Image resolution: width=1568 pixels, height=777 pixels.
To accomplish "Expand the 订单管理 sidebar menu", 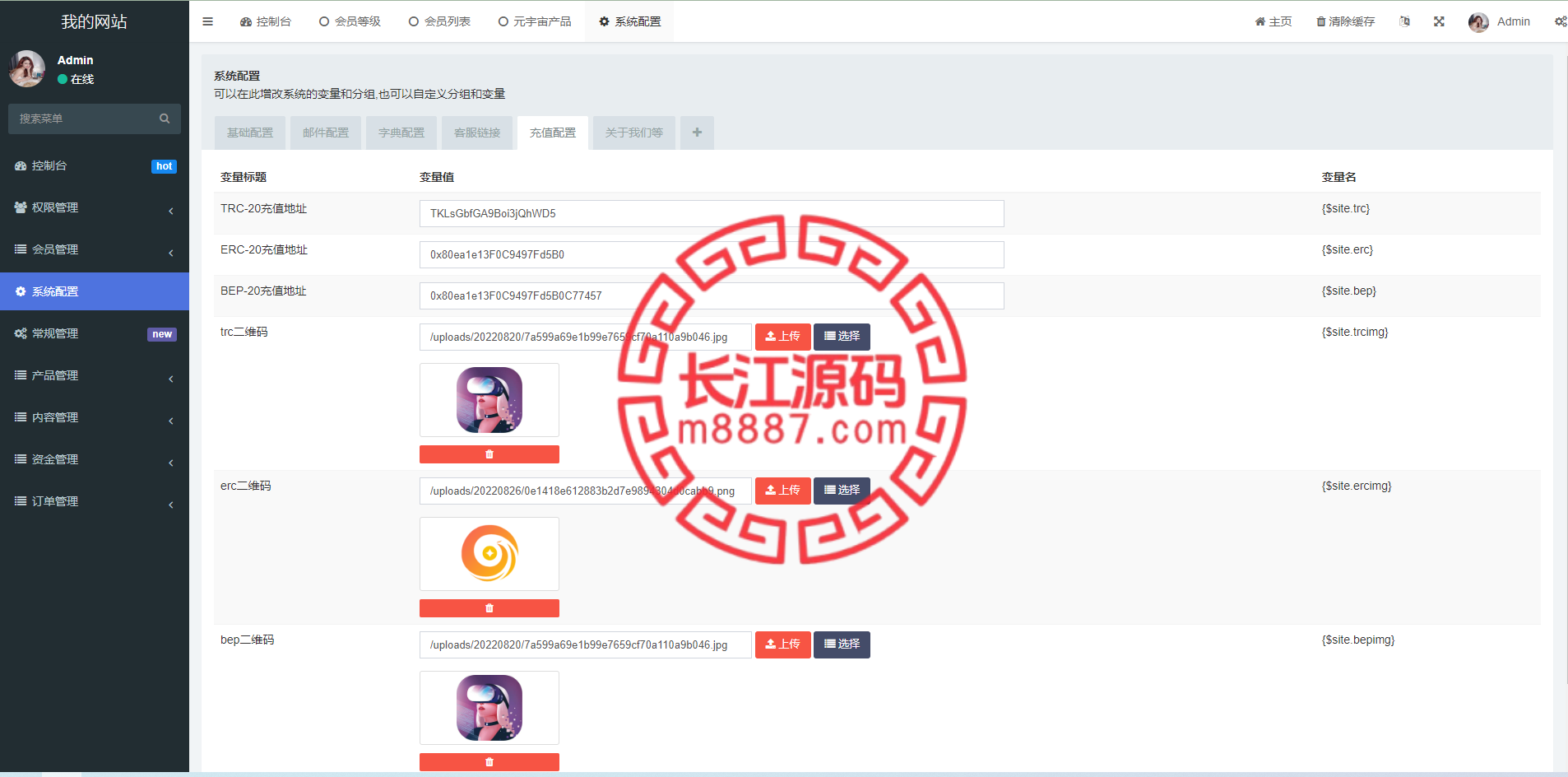I will [x=95, y=501].
